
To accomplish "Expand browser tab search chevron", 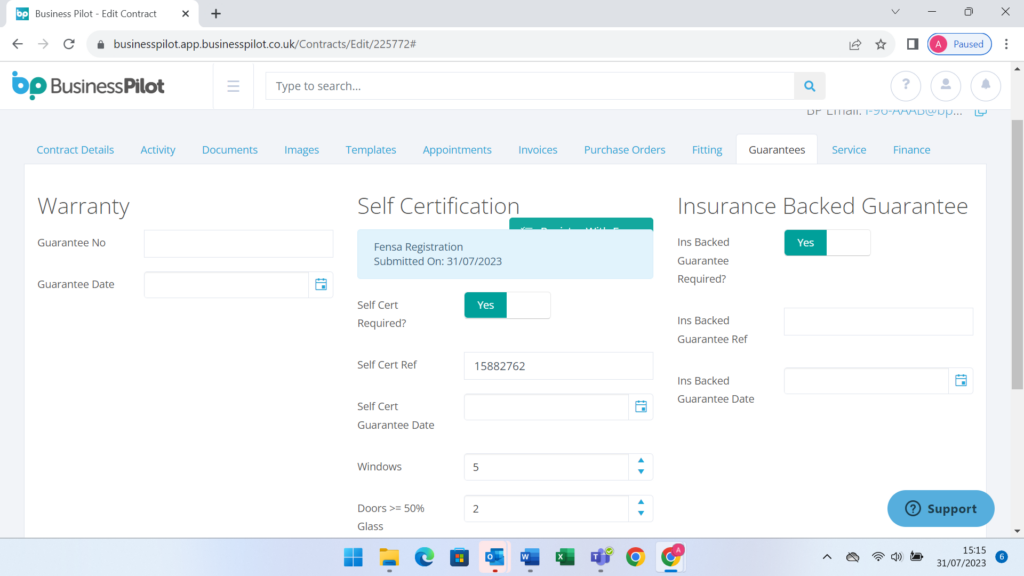I will (x=895, y=12).
